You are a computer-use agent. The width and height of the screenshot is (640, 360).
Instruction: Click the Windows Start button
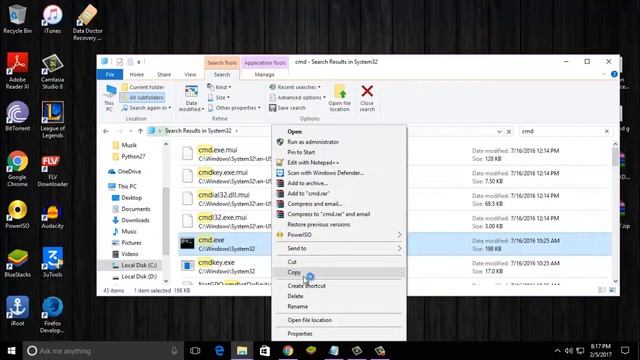11,351
